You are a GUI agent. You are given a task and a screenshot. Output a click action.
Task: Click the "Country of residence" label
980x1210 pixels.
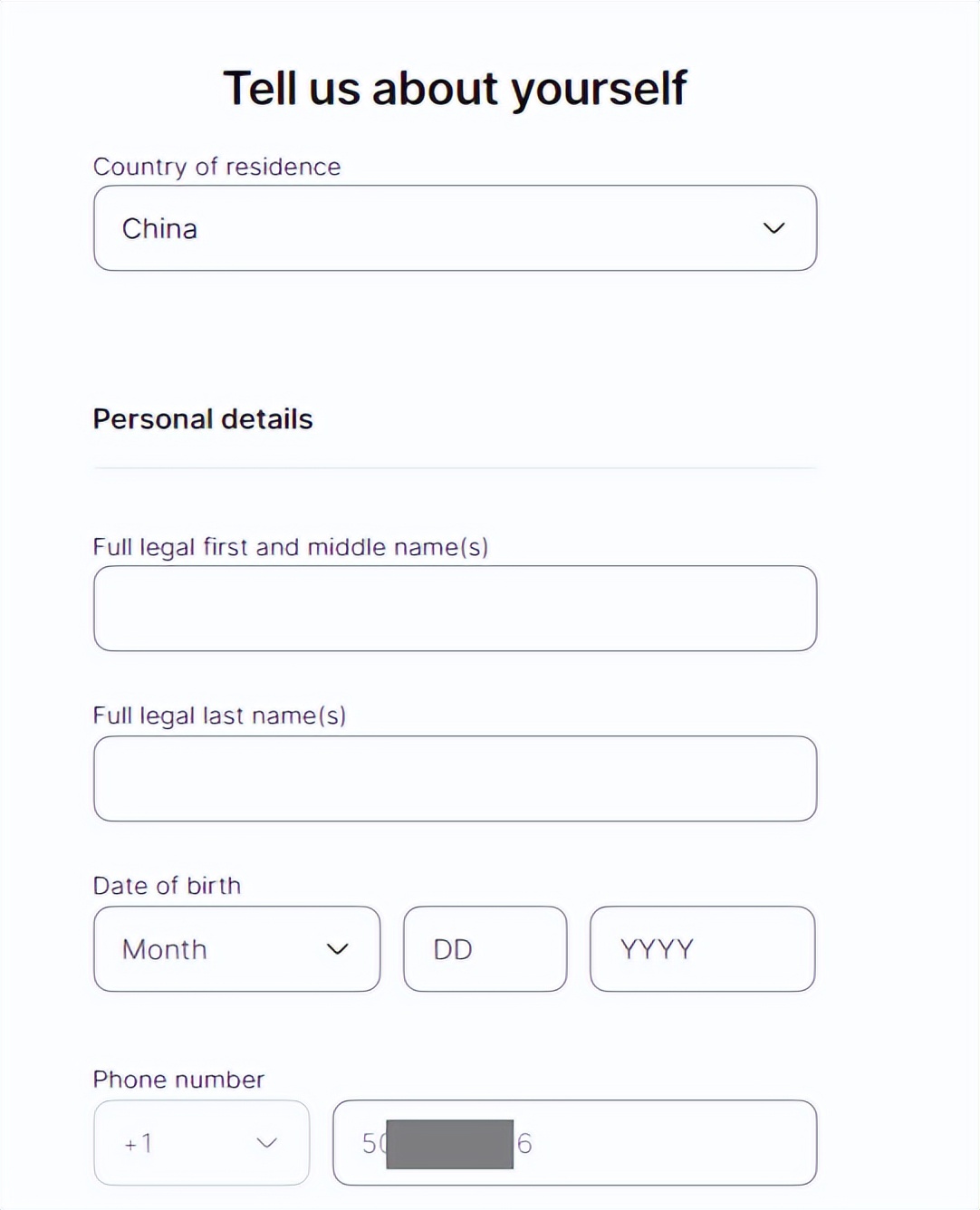coord(216,167)
